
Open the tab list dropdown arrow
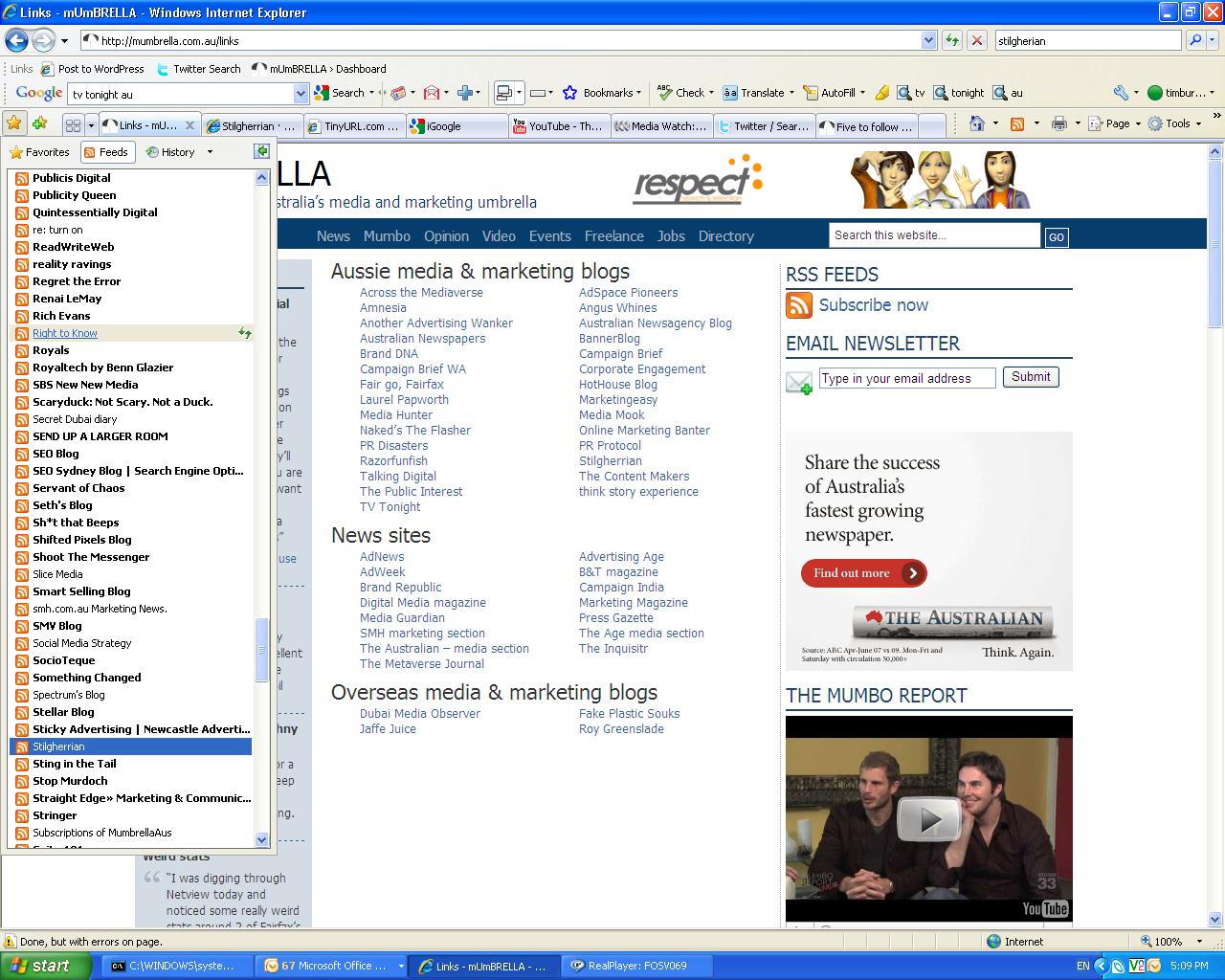91,125
